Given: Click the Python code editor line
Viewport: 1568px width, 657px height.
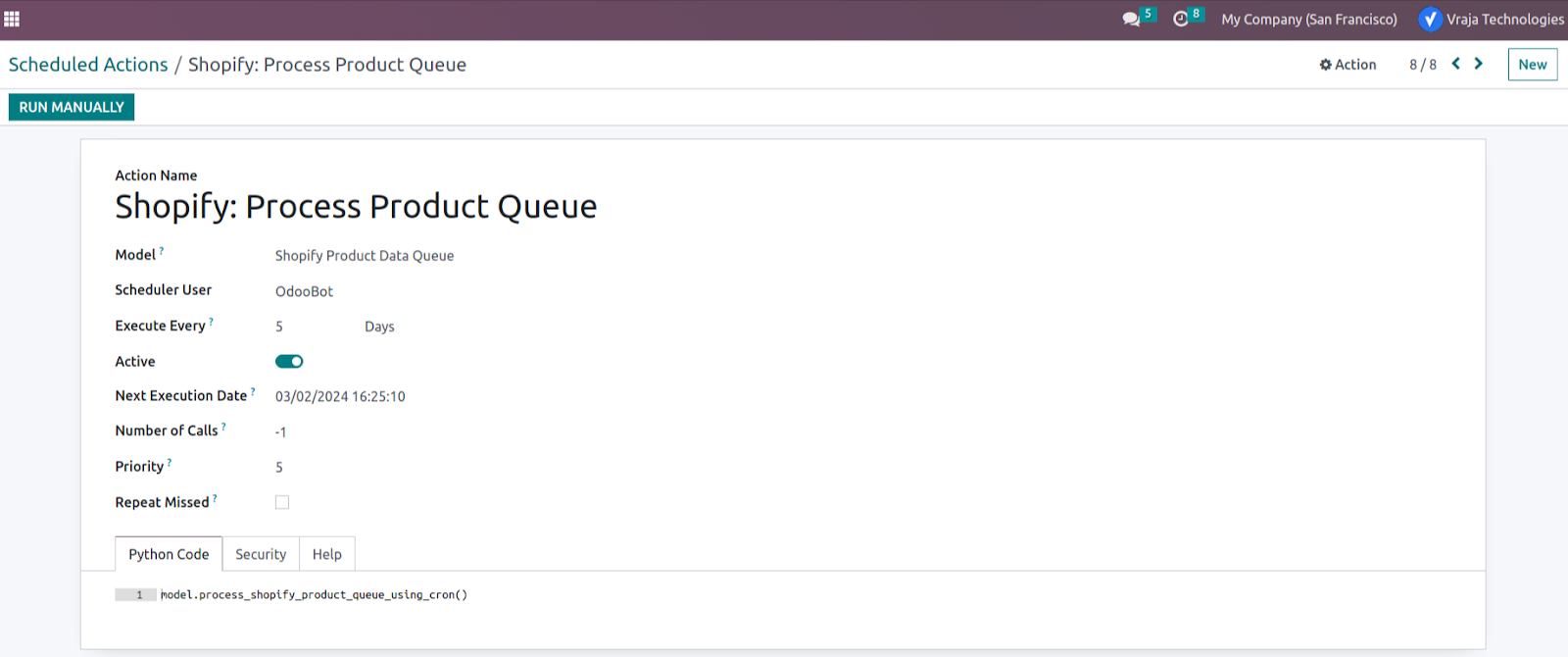Looking at the screenshot, I should point(314,594).
